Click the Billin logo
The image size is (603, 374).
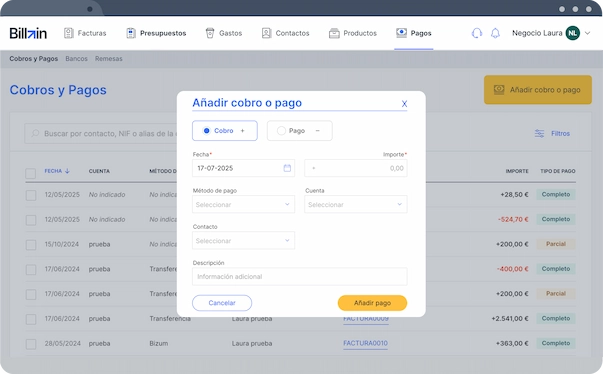tap(28, 33)
